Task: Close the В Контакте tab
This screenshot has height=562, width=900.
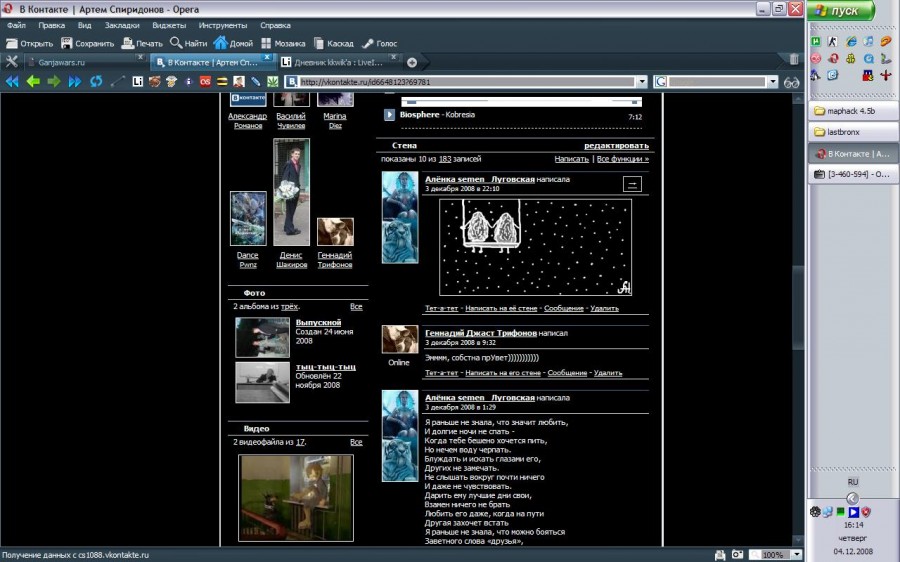Action: [267, 57]
